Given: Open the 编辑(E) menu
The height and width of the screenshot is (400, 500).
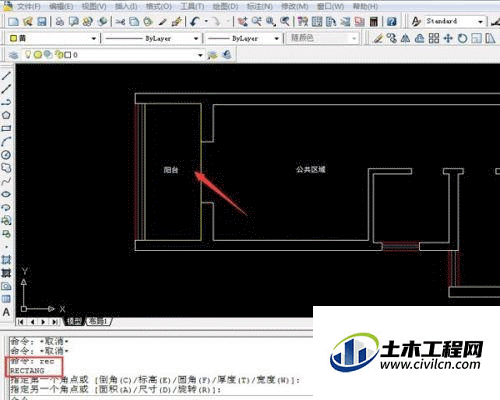Looking at the screenshot, I should coord(61,6).
